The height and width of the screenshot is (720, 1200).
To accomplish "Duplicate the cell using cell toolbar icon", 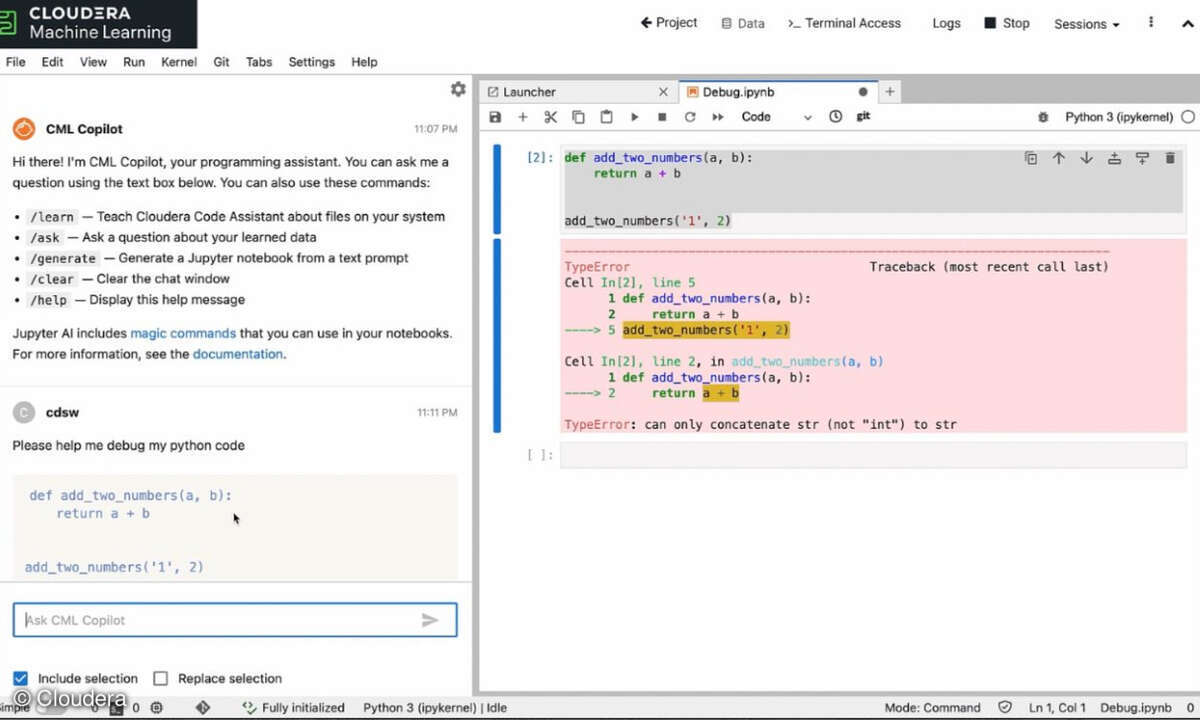I will pyautogui.click(x=1031, y=158).
